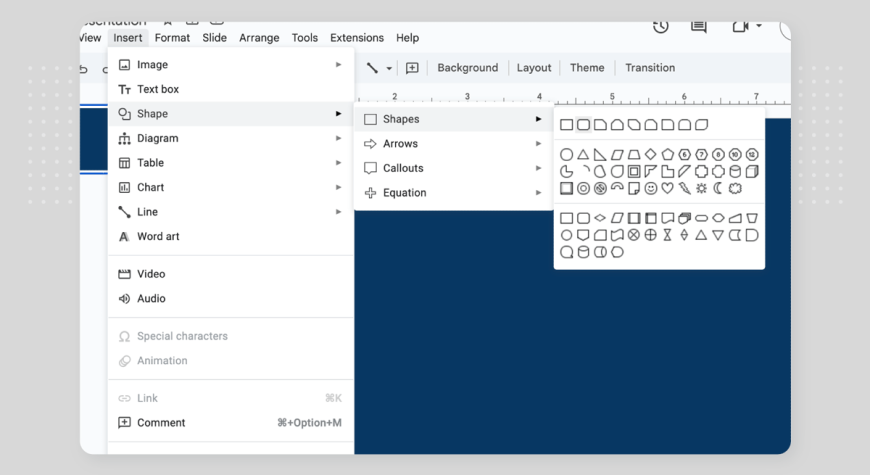
Task: Select the dodecagon shape labeled 12
Action: click(752, 154)
